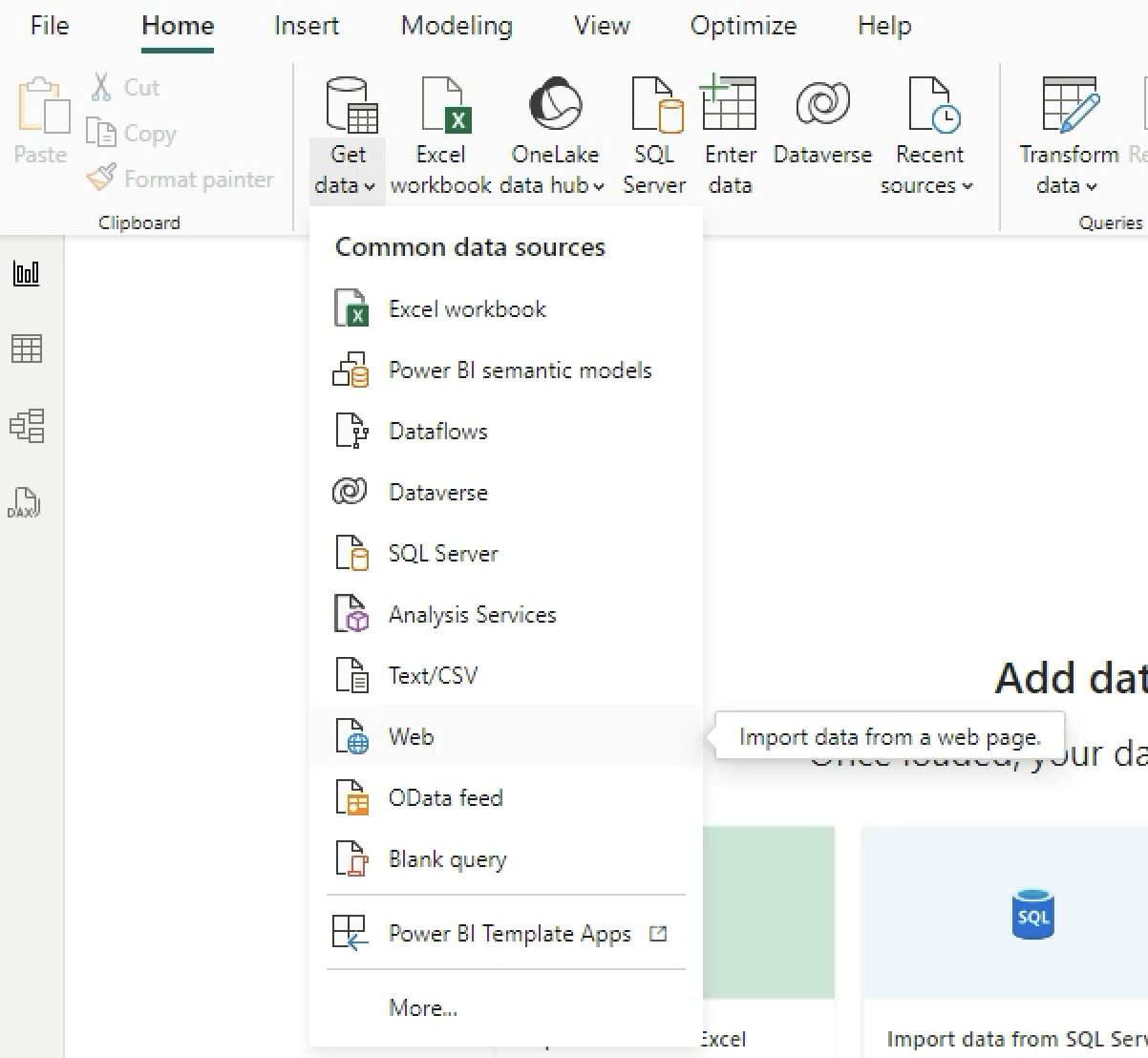This screenshot has width=1148, height=1058.
Task: Switch to Table view icon in sidebar
Action: coord(26,349)
